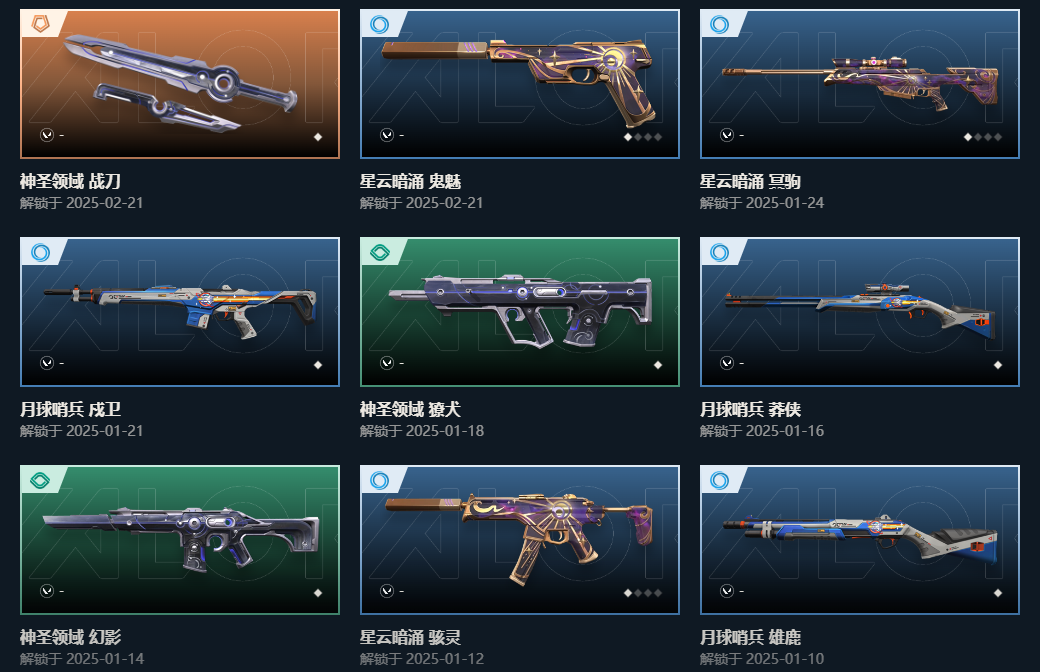Click the blue tier icon on 月球哨兵 雄鹿 card

click(720, 481)
